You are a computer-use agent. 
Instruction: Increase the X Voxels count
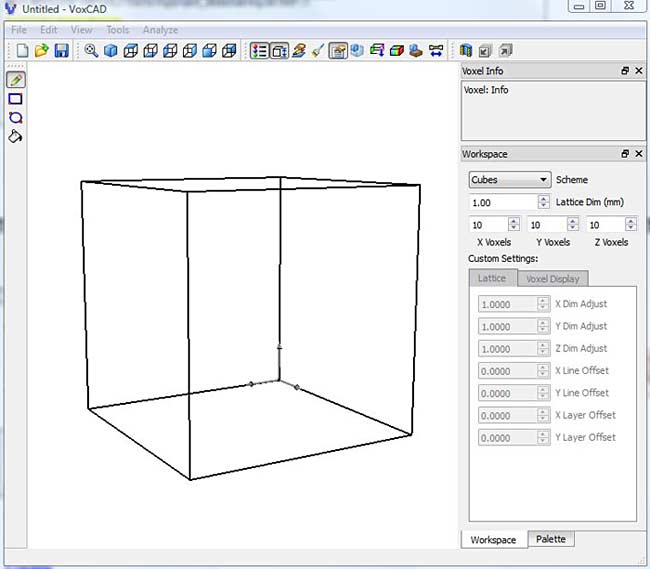click(x=514, y=221)
